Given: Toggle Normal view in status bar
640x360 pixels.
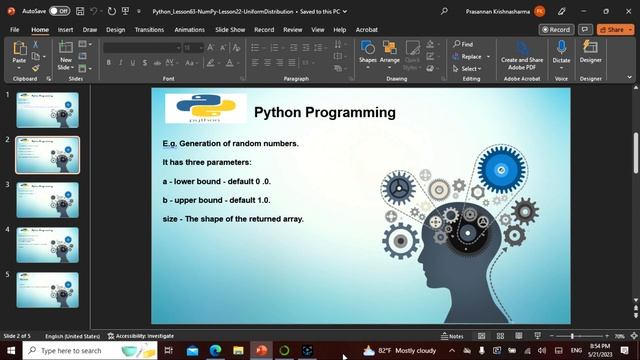Looking at the screenshot, I should 482,336.
